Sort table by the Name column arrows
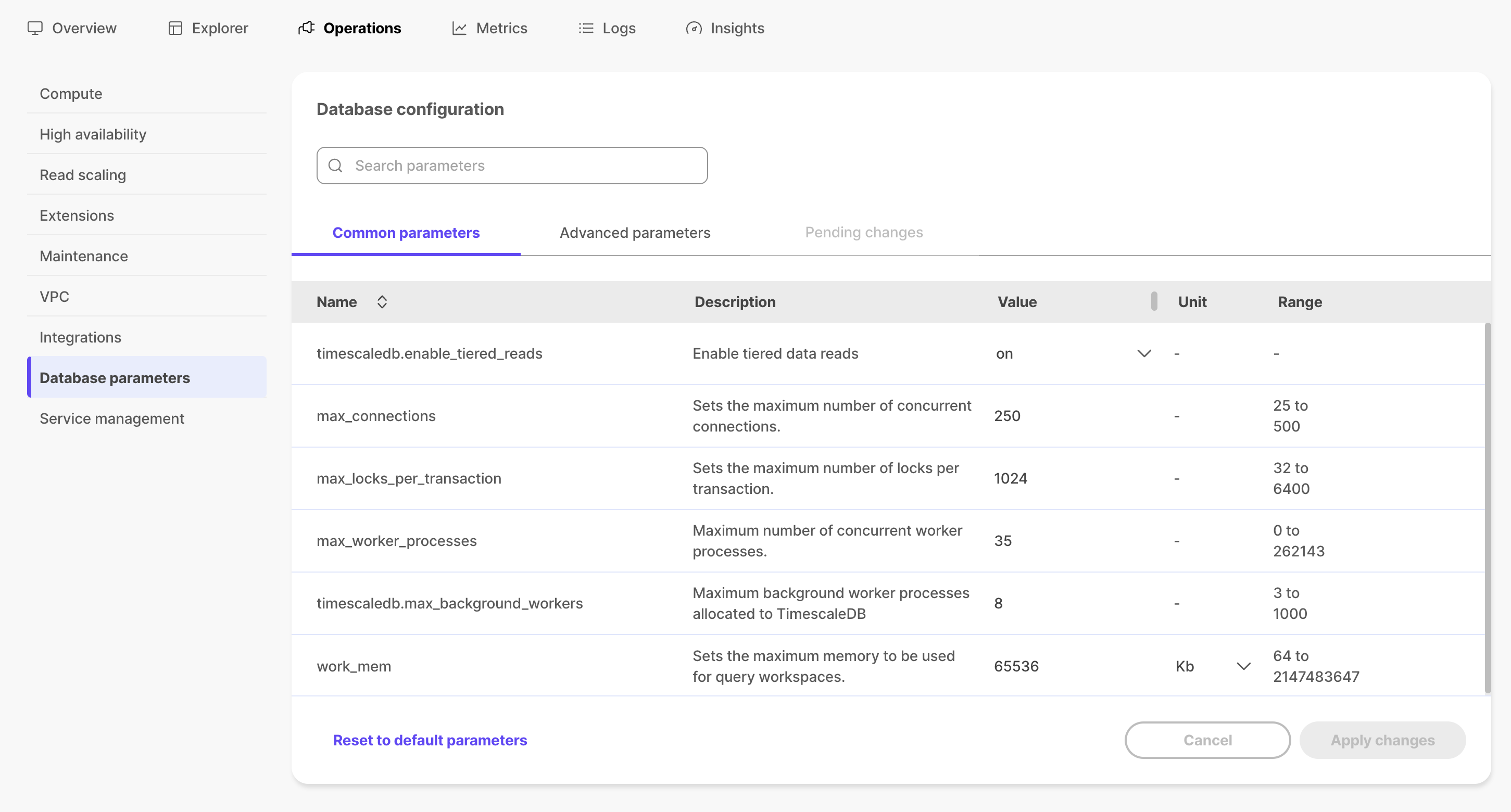The image size is (1511, 812). 381,301
